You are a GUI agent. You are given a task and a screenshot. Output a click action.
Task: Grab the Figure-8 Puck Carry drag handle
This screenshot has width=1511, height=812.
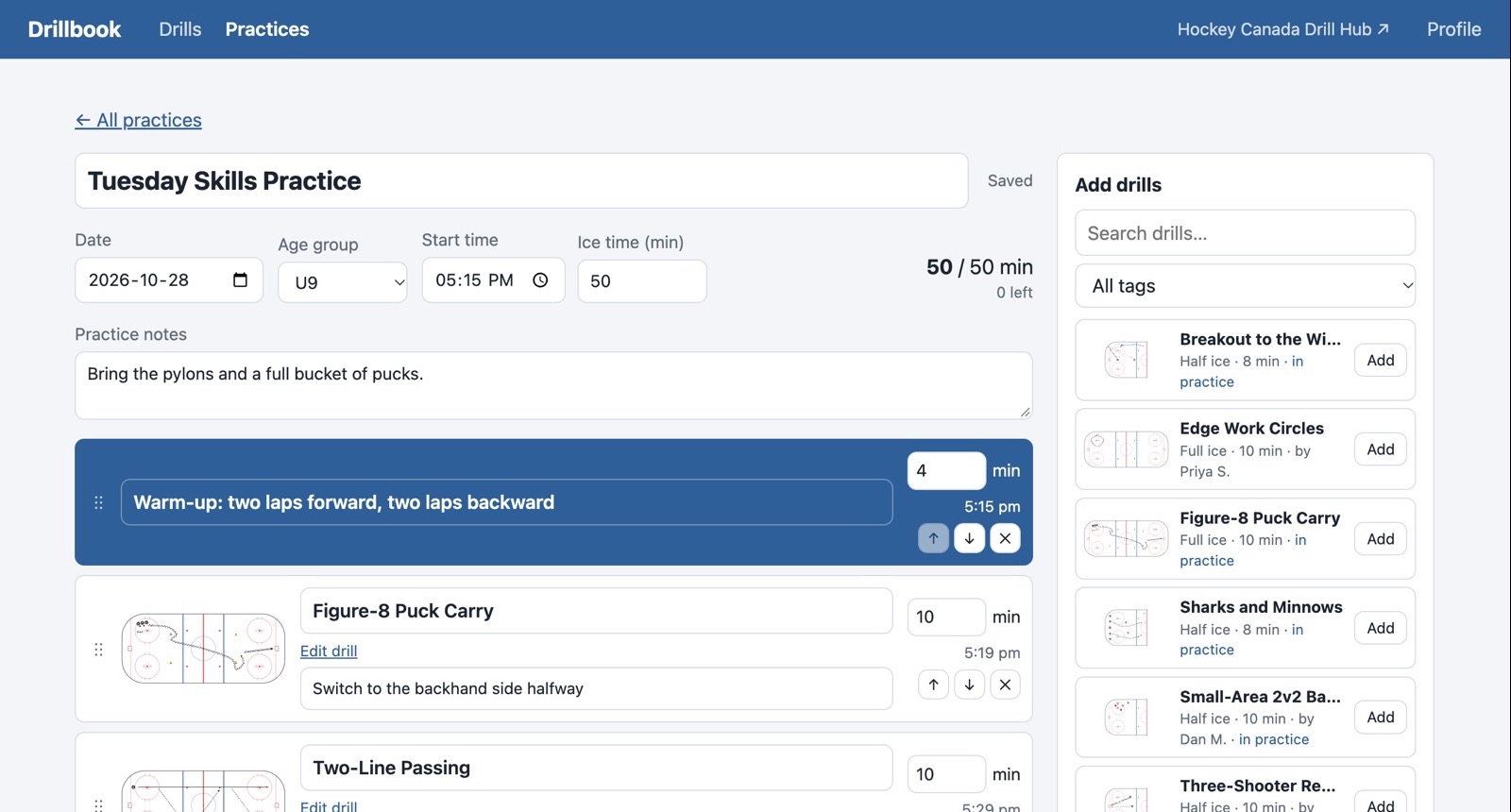[98, 650]
